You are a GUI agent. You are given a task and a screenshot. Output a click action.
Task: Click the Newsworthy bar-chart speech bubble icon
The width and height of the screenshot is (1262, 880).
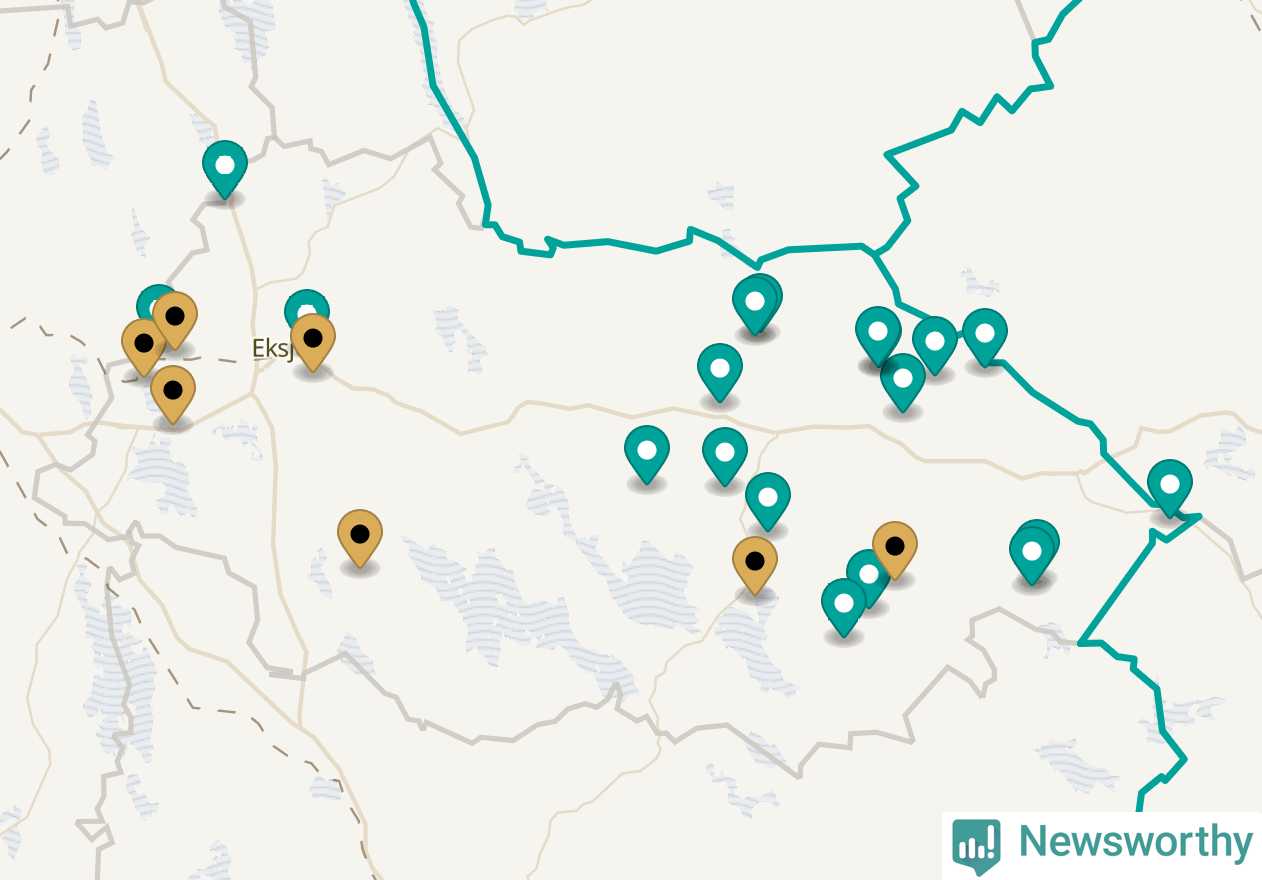pos(976,846)
